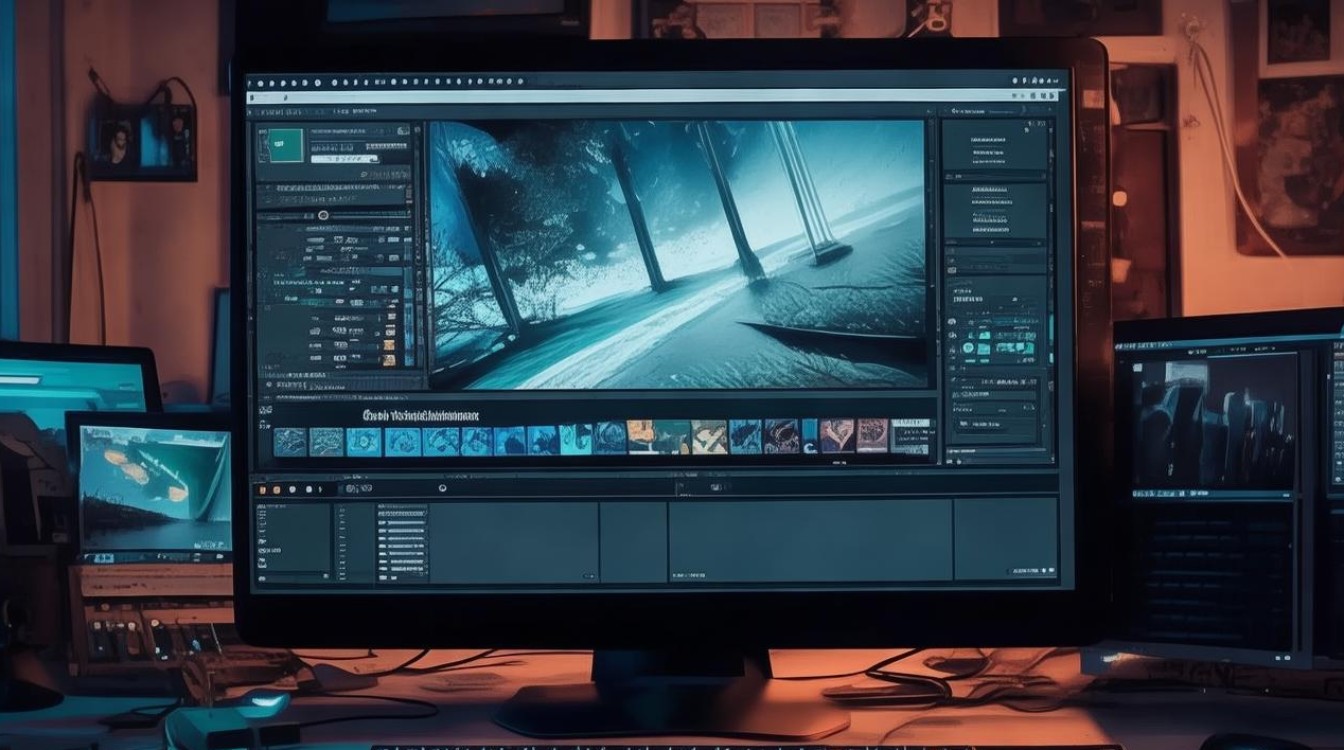This screenshot has width=1344, height=750.
Task: Select the narrowest clip block in the timeline
Action: 633,541
